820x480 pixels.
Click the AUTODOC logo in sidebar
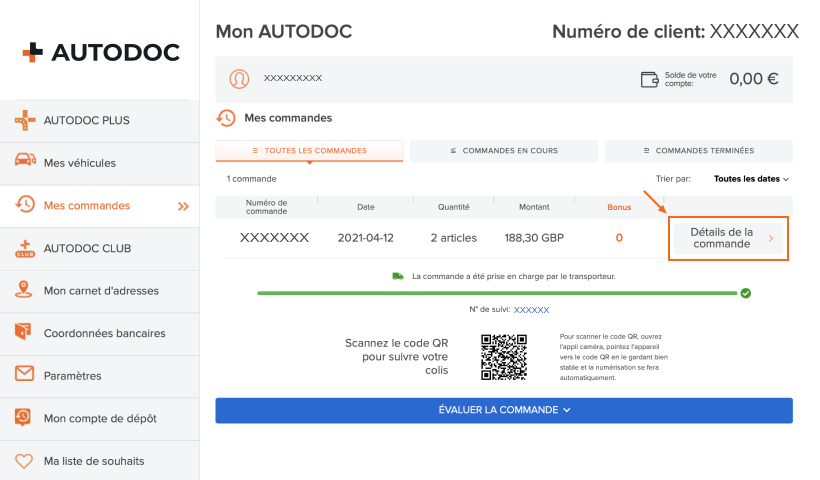[100, 52]
